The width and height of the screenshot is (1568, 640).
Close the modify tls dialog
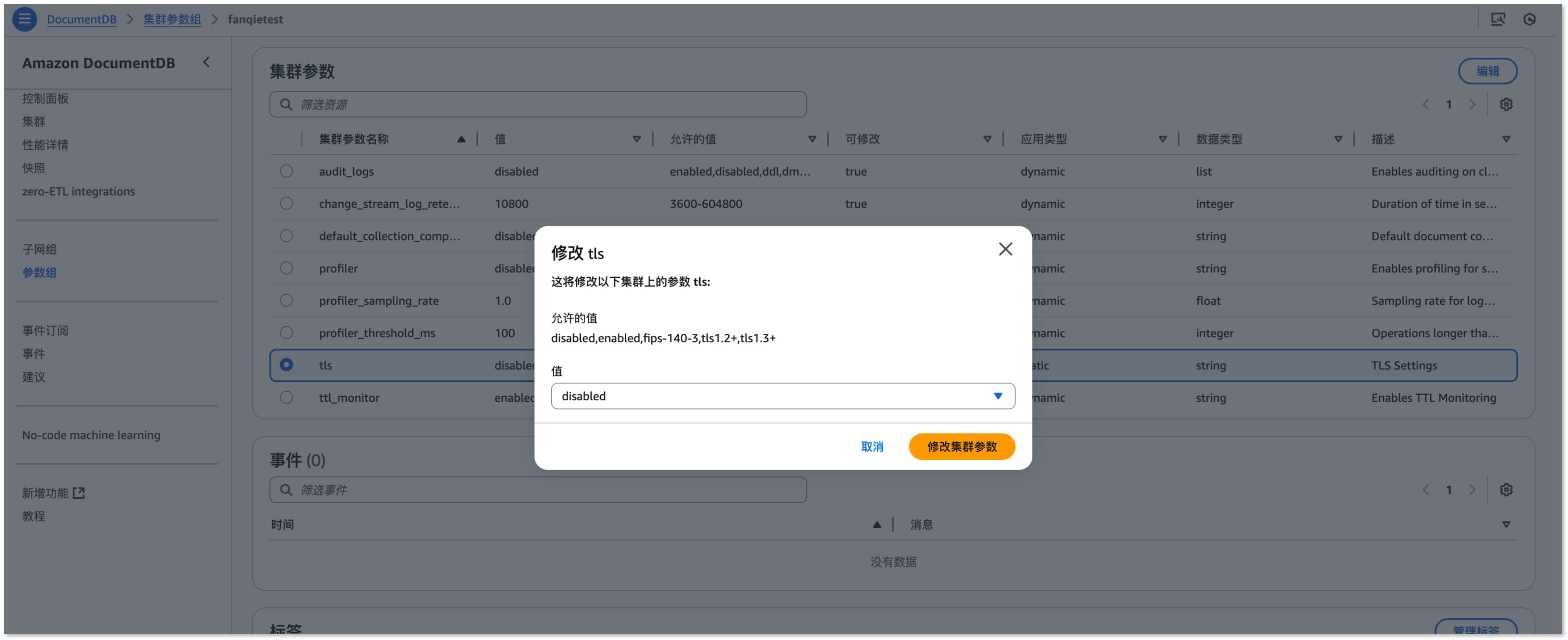click(x=1005, y=249)
